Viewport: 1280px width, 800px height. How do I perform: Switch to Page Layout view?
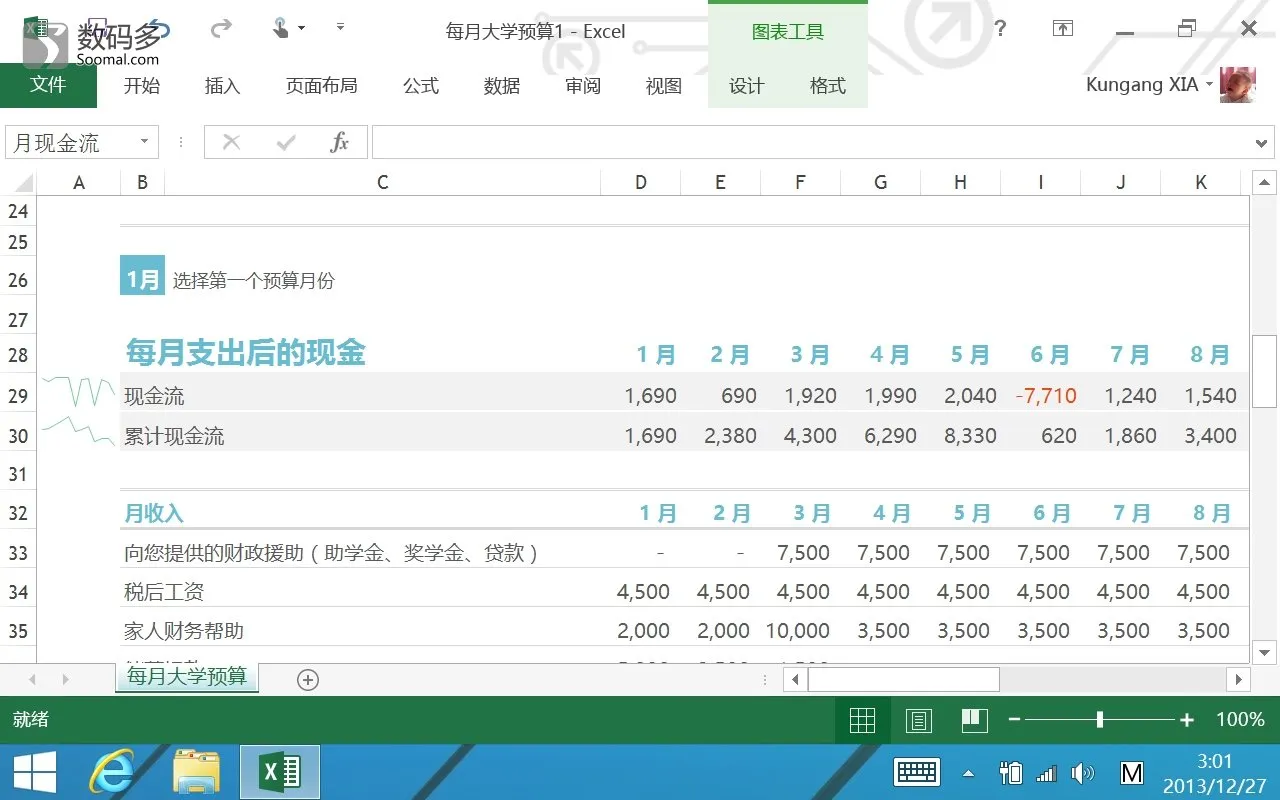(x=918, y=719)
